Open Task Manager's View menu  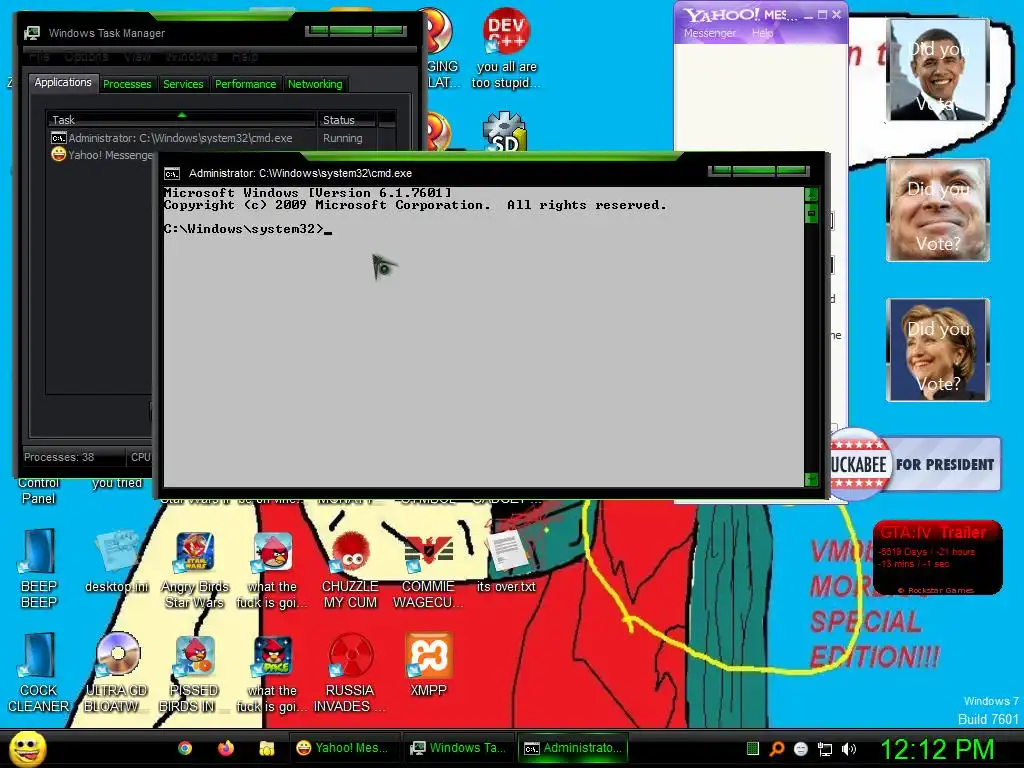(137, 57)
